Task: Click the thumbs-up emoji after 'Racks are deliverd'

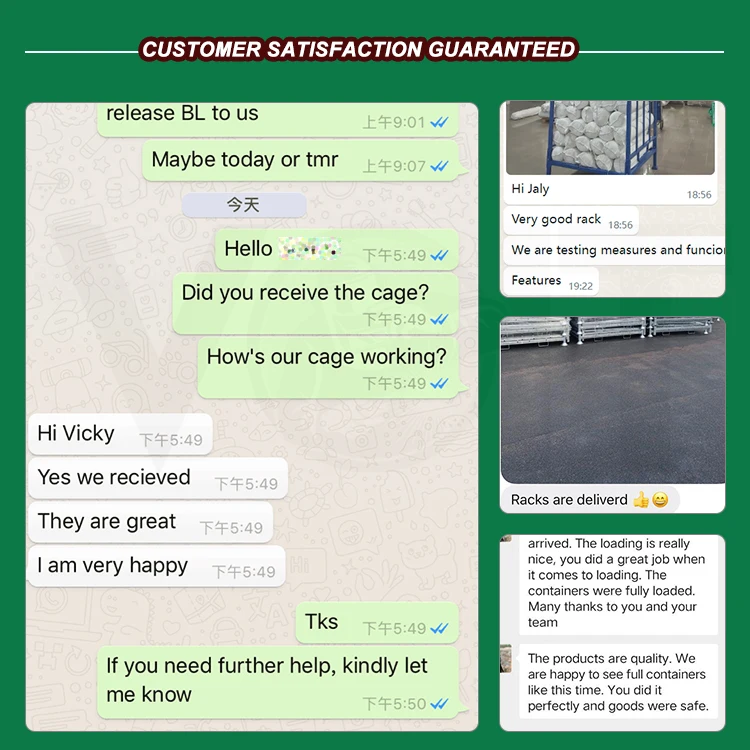Action: pyautogui.click(x=640, y=500)
